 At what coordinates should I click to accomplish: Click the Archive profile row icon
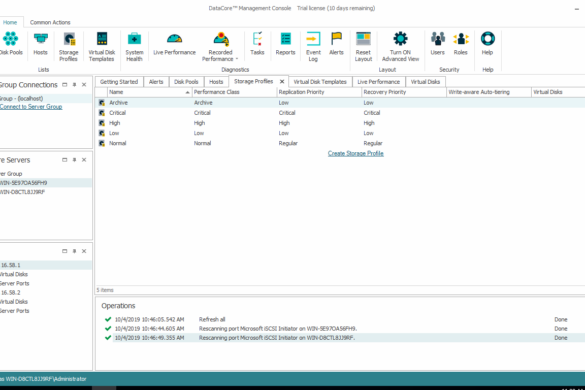click(101, 103)
